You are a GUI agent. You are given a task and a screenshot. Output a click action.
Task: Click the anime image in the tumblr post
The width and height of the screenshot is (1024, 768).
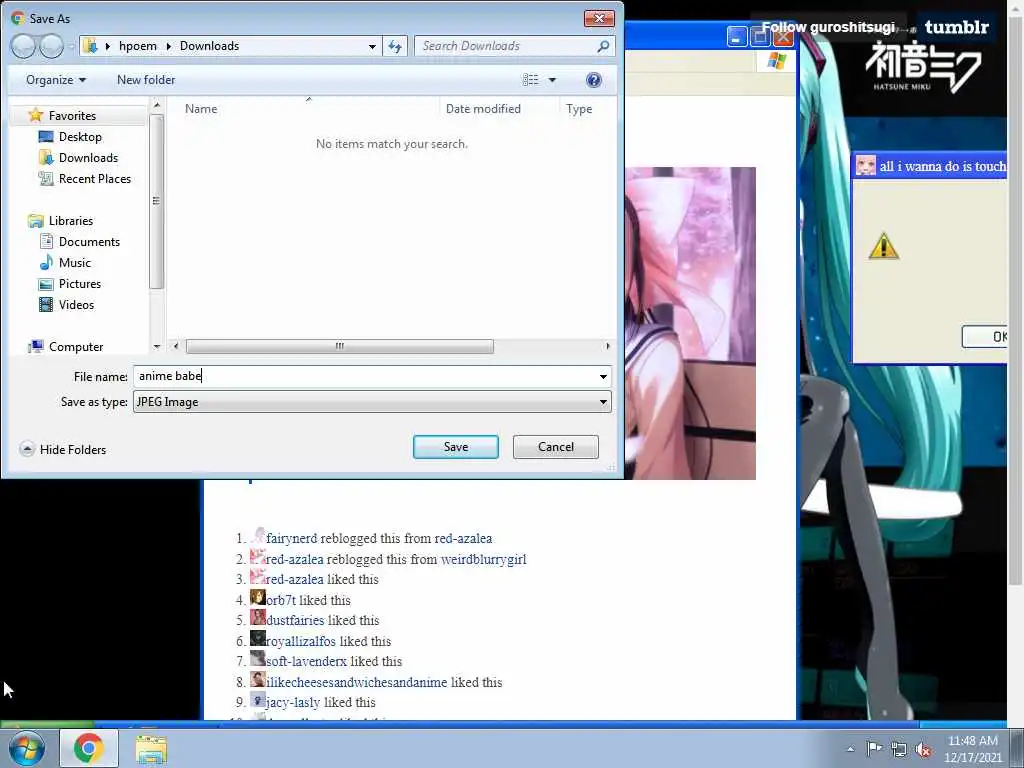tap(690, 323)
